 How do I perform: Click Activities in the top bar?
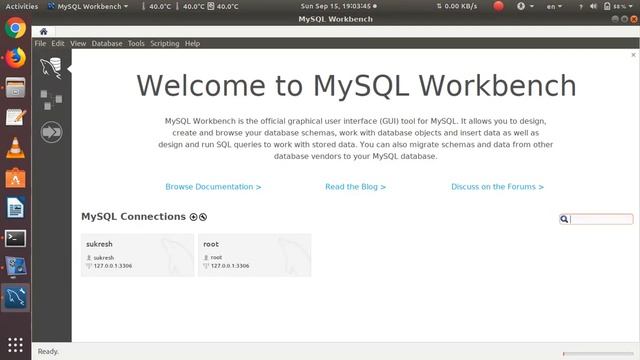[x=22, y=6]
